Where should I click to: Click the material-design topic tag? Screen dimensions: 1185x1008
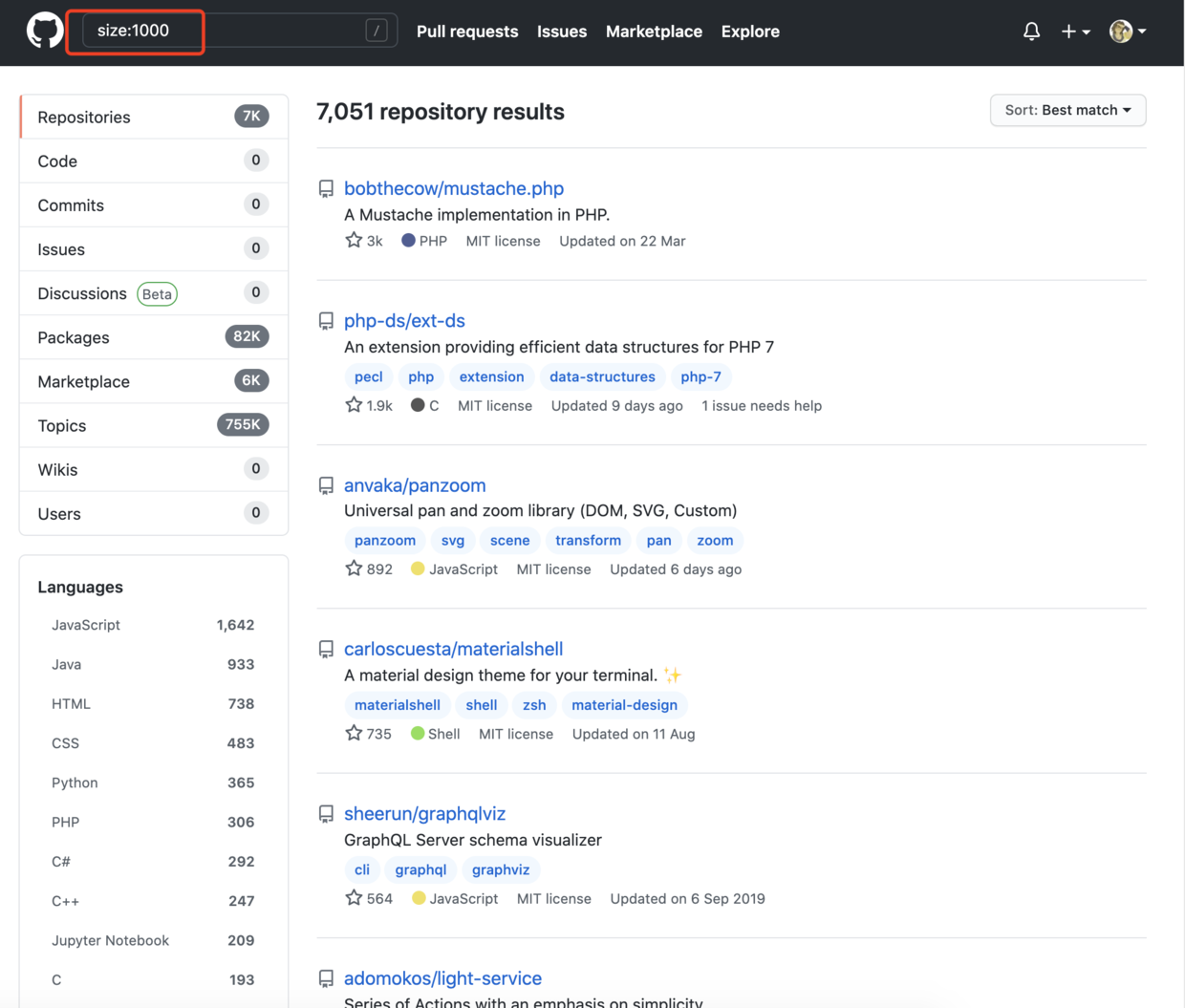[x=624, y=705]
